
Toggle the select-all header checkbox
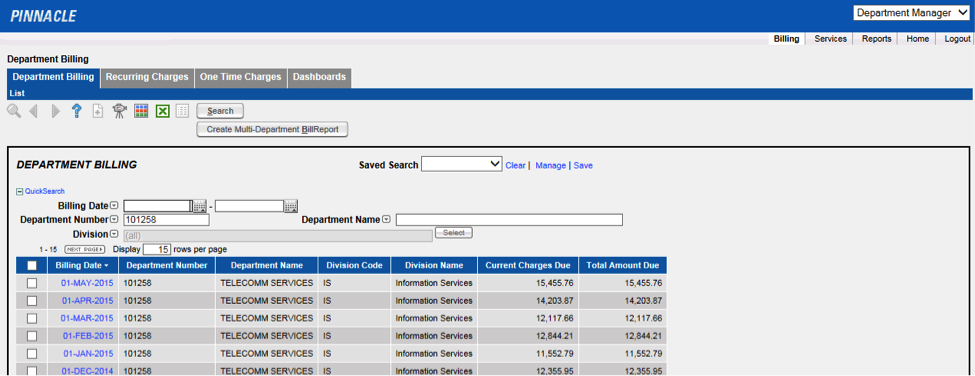32,265
